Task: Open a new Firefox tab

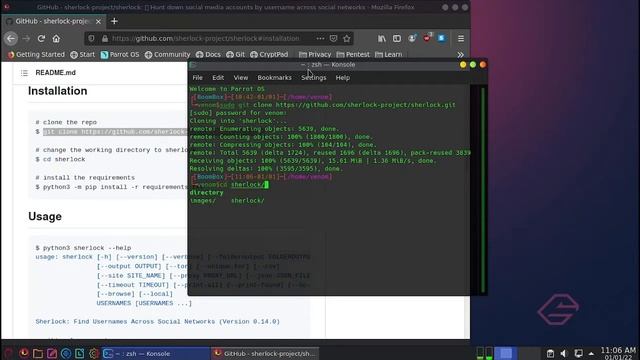Action: 114,21
